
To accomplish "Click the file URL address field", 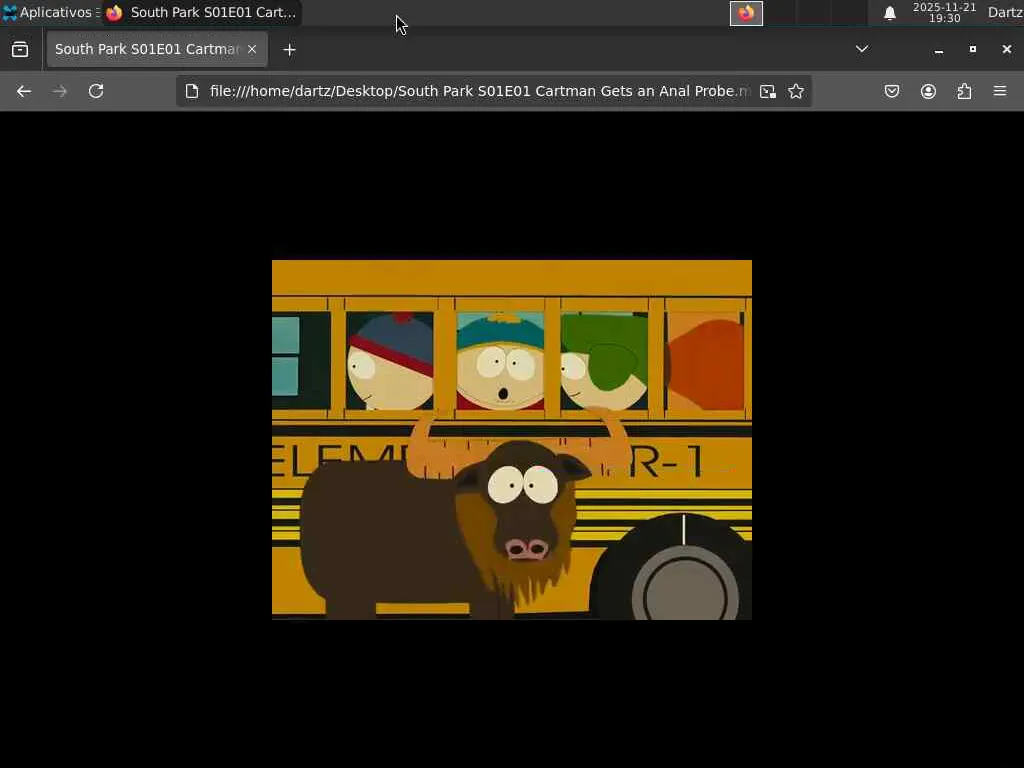I will [480, 91].
